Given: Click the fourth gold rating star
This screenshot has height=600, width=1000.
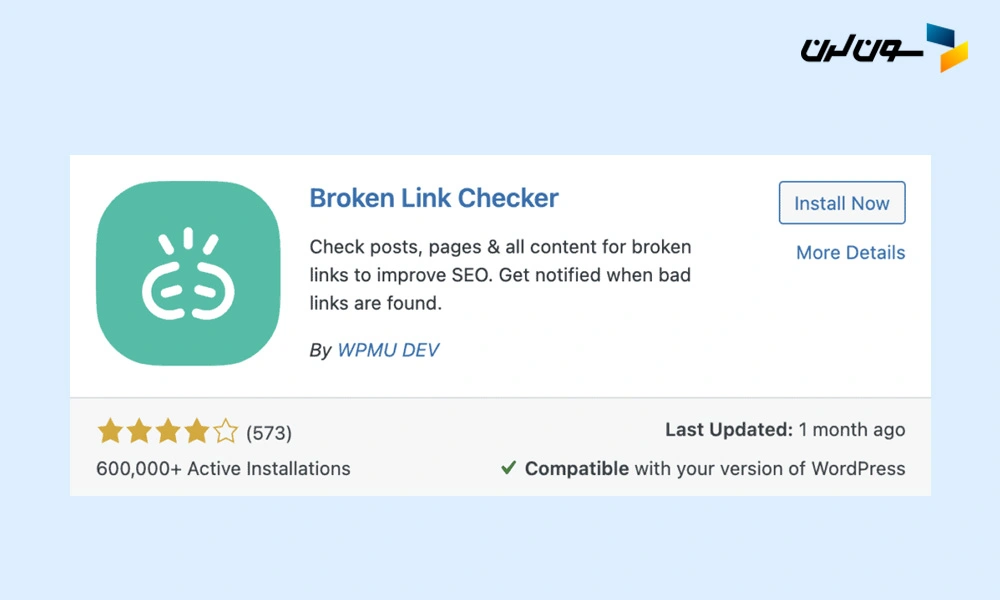Looking at the screenshot, I should pyautogui.click(x=197, y=432).
